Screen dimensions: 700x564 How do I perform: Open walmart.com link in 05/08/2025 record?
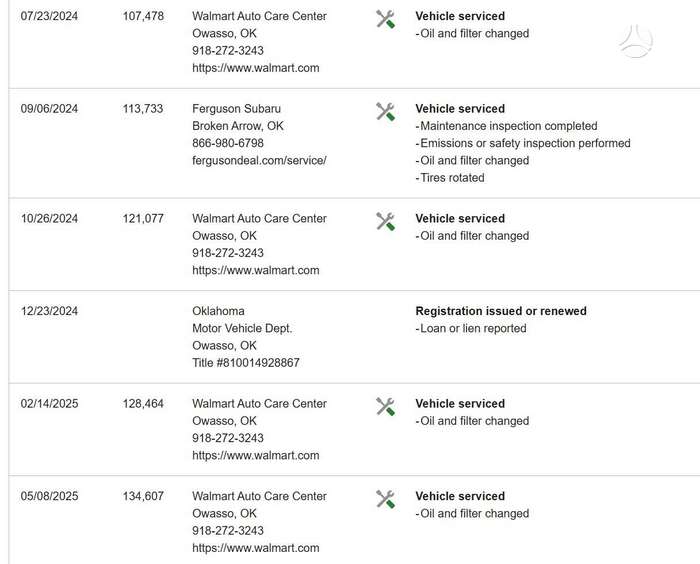point(256,548)
